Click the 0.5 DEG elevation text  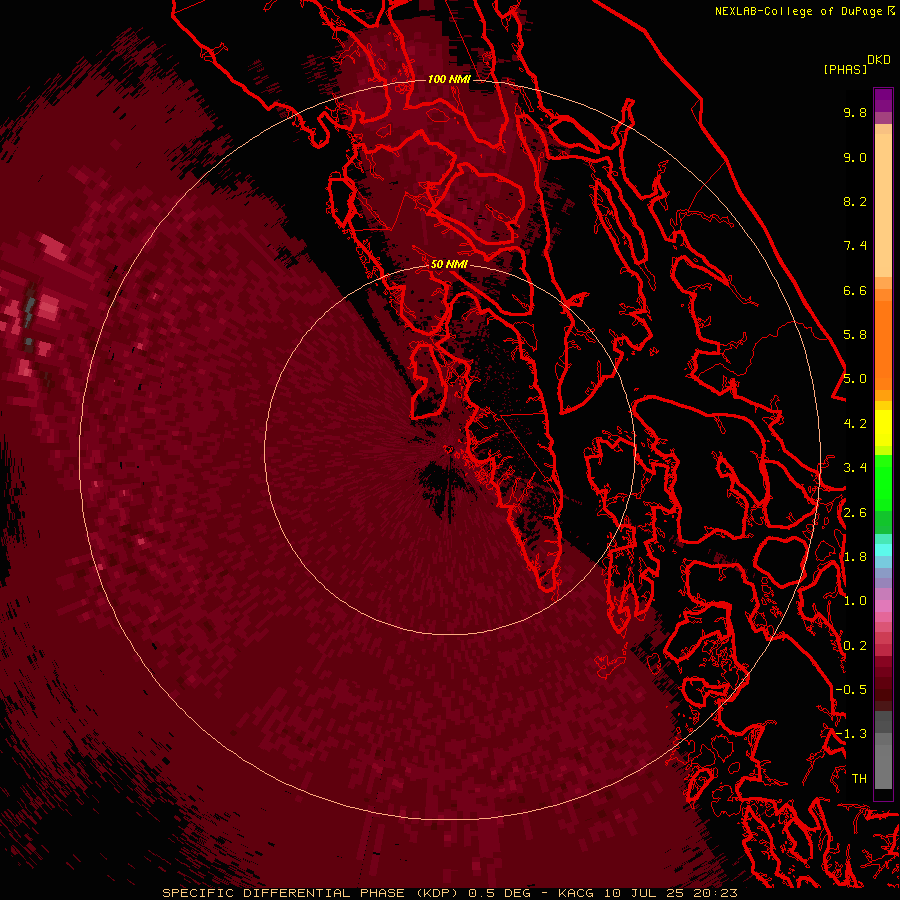499,893
